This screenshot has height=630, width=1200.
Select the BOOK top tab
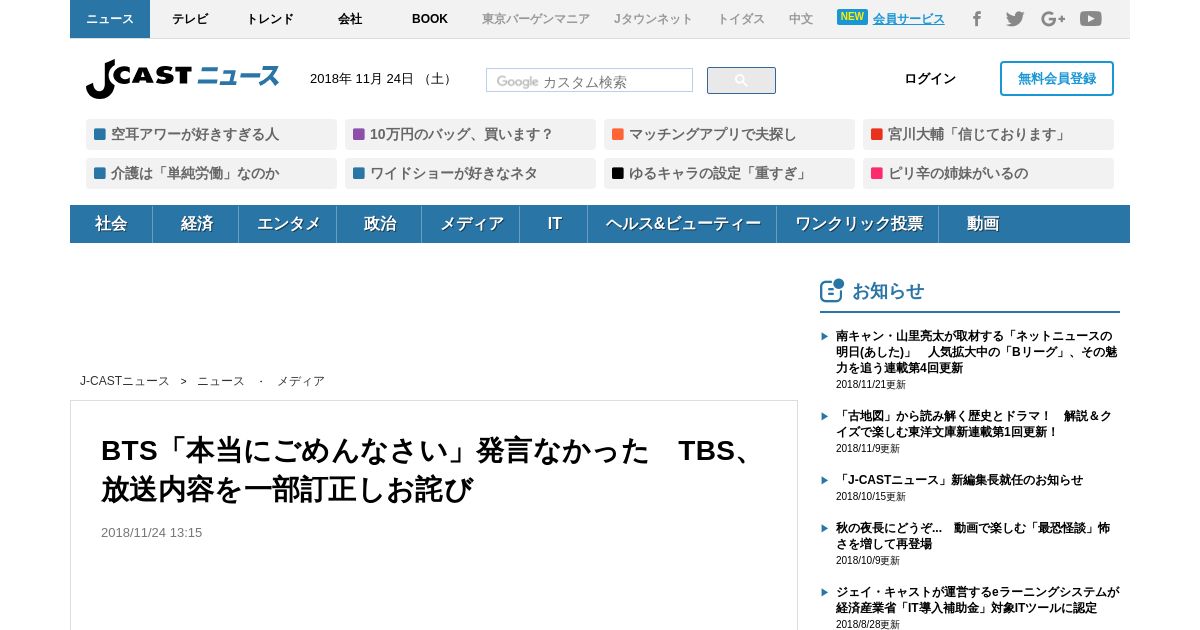pyautogui.click(x=430, y=19)
